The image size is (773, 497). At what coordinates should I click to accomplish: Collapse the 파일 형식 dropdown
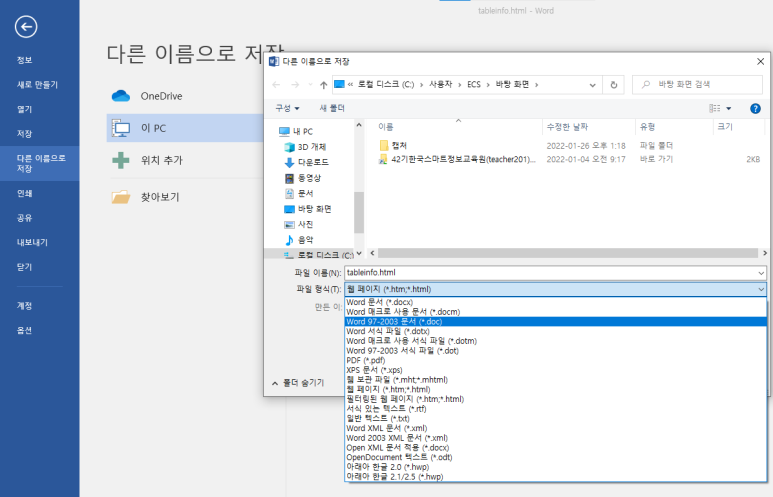(761, 289)
